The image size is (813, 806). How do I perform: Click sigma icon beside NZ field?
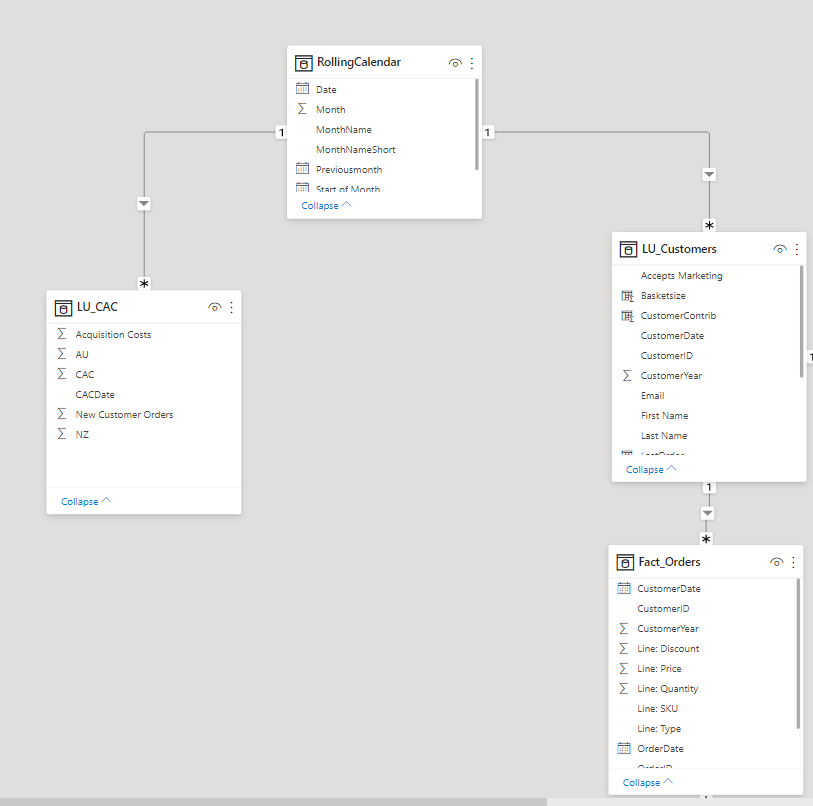62,434
